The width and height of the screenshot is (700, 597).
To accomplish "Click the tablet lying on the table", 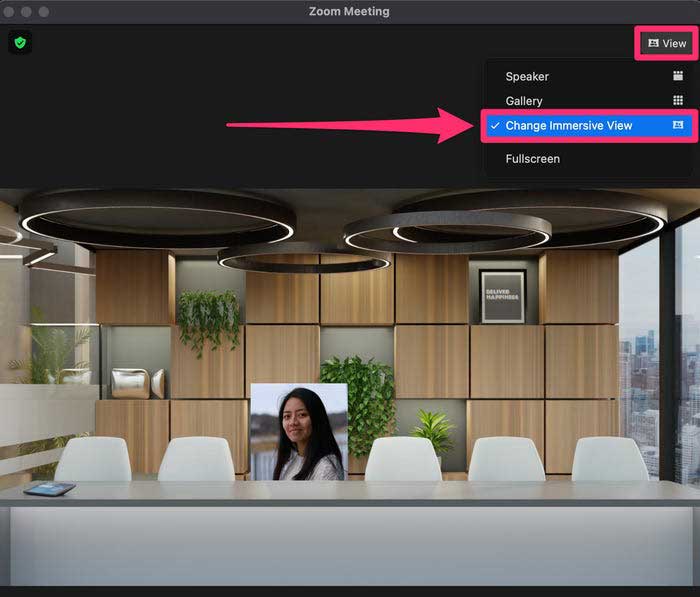I will (49, 489).
